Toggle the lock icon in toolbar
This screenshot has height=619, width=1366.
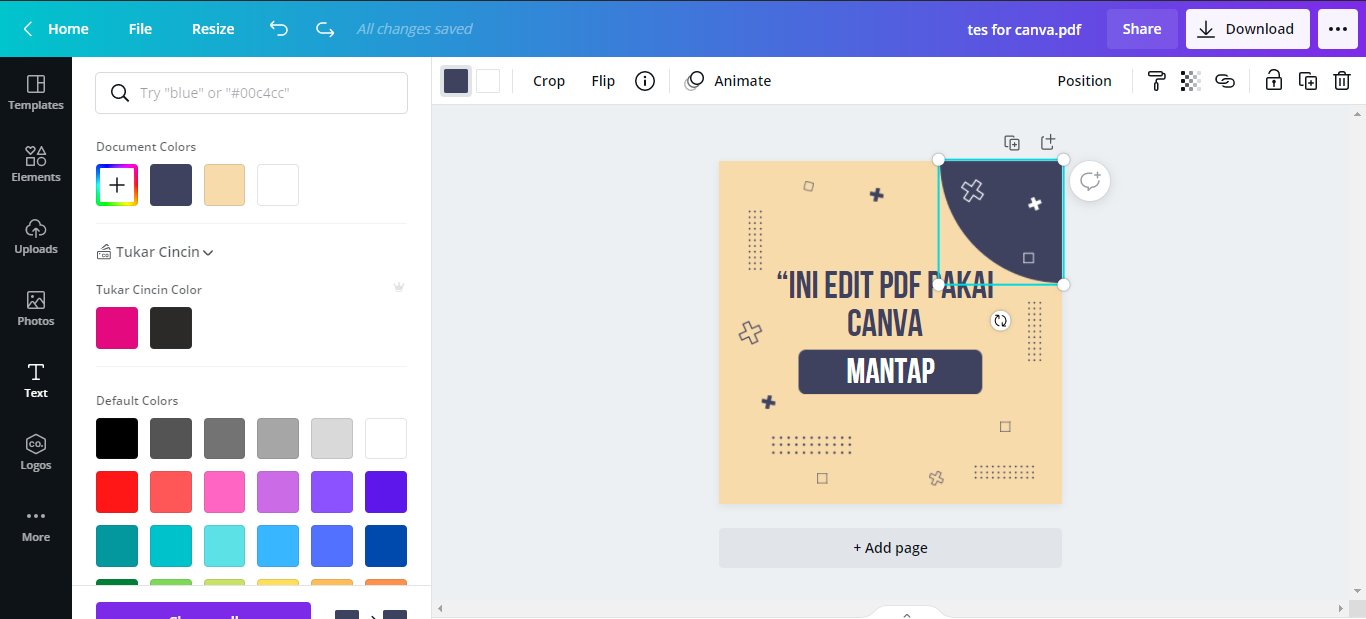pyautogui.click(x=1274, y=81)
